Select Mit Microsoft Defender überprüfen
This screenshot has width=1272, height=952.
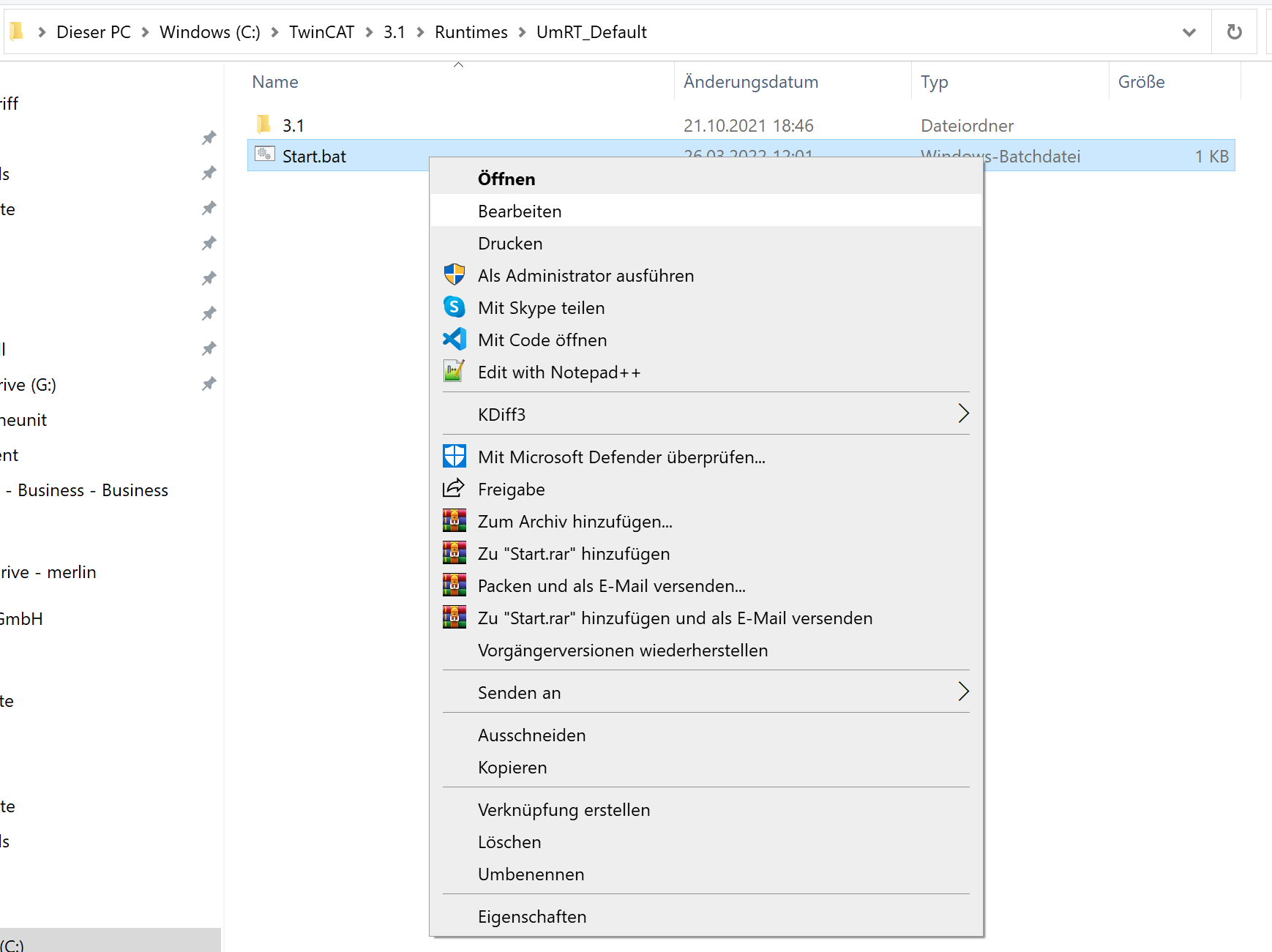point(706,457)
